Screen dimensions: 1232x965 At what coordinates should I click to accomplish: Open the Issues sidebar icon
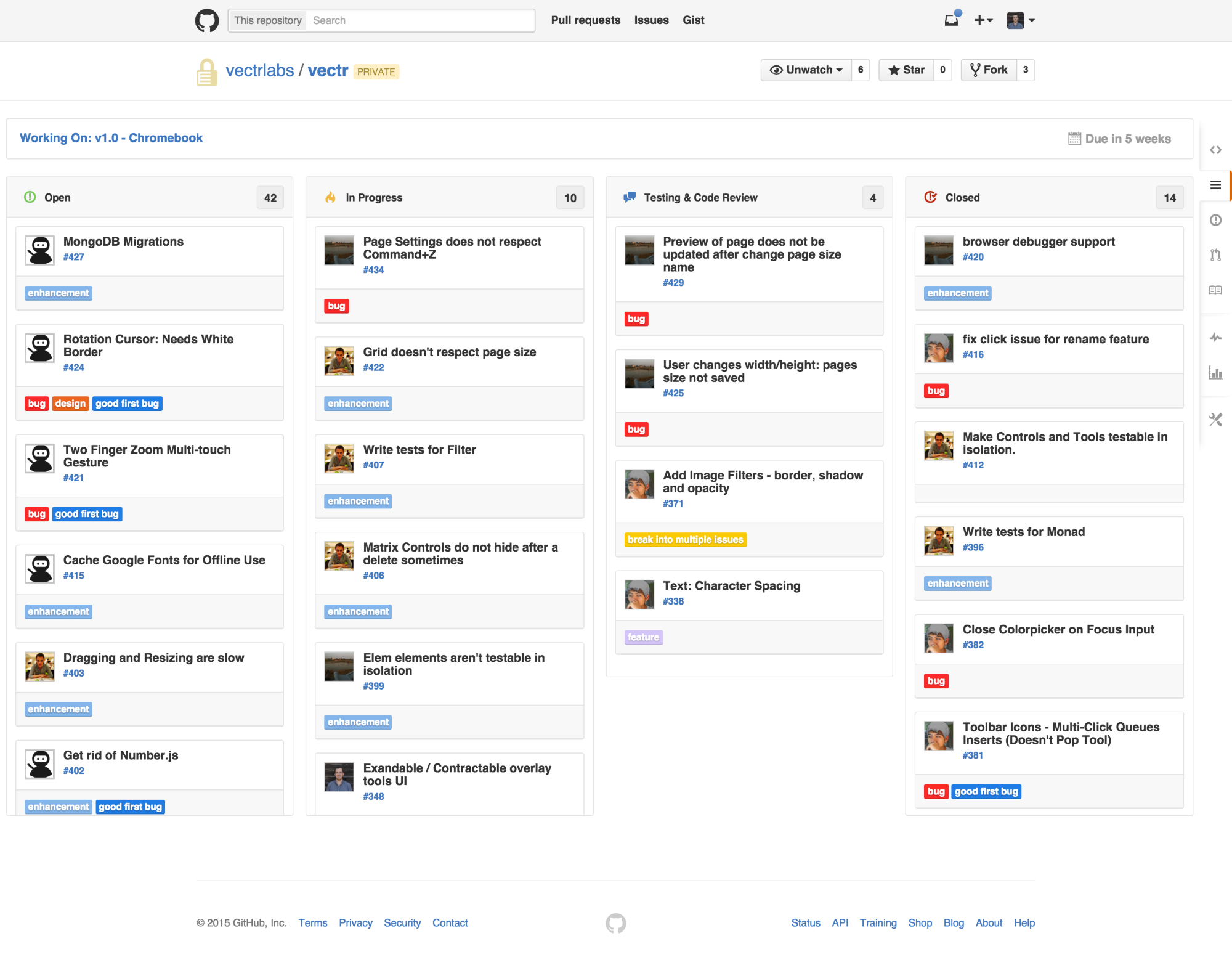1215,220
